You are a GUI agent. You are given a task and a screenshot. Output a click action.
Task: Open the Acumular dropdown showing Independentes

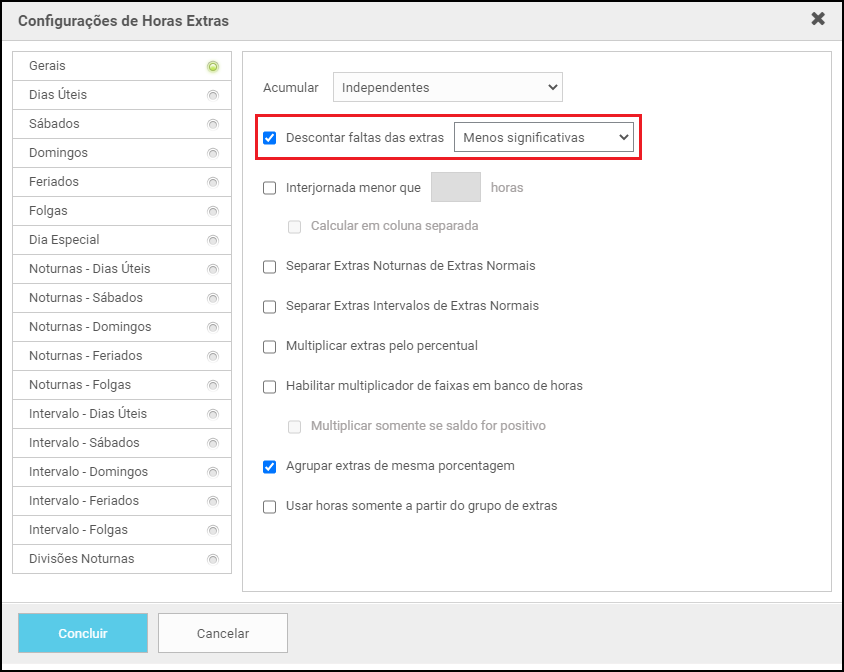point(447,88)
